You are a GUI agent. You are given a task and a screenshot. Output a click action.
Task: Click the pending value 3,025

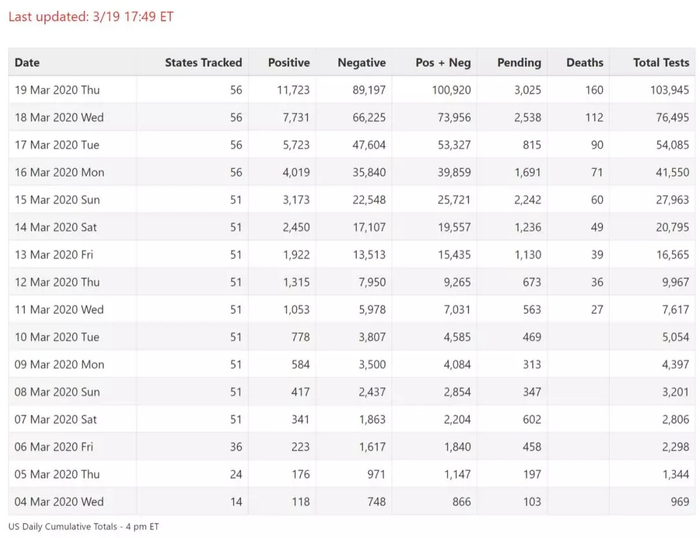(x=527, y=90)
